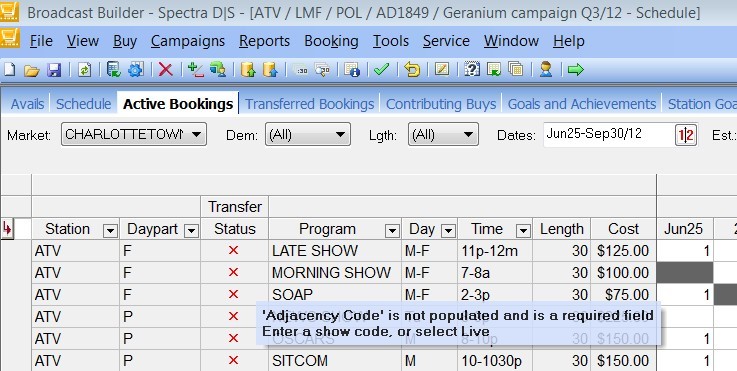This screenshot has width=737, height=371.
Task: Click the screens with user icon
Action: pos(217,70)
